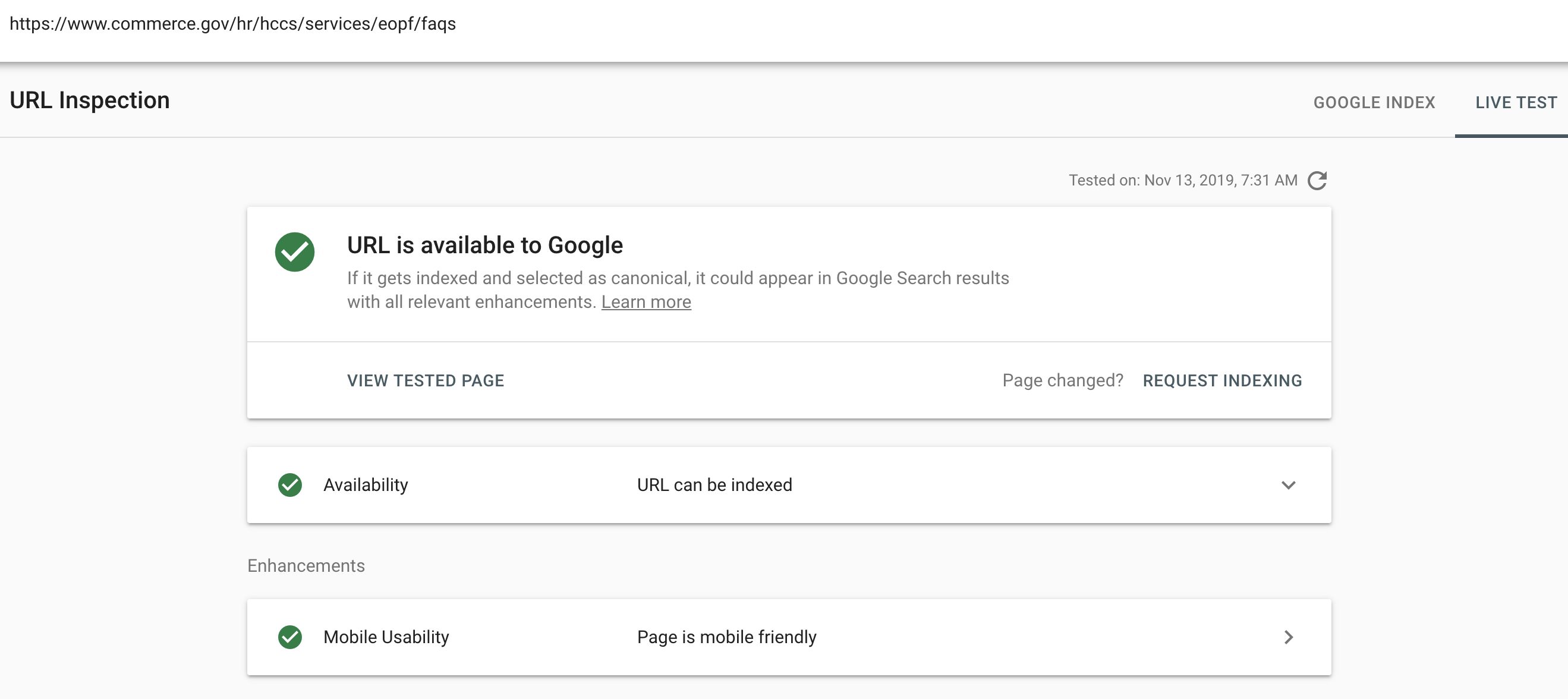The height and width of the screenshot is (699, 1568).
Task: Expand the Availability section chevron
Action: tap(1288, 484)
